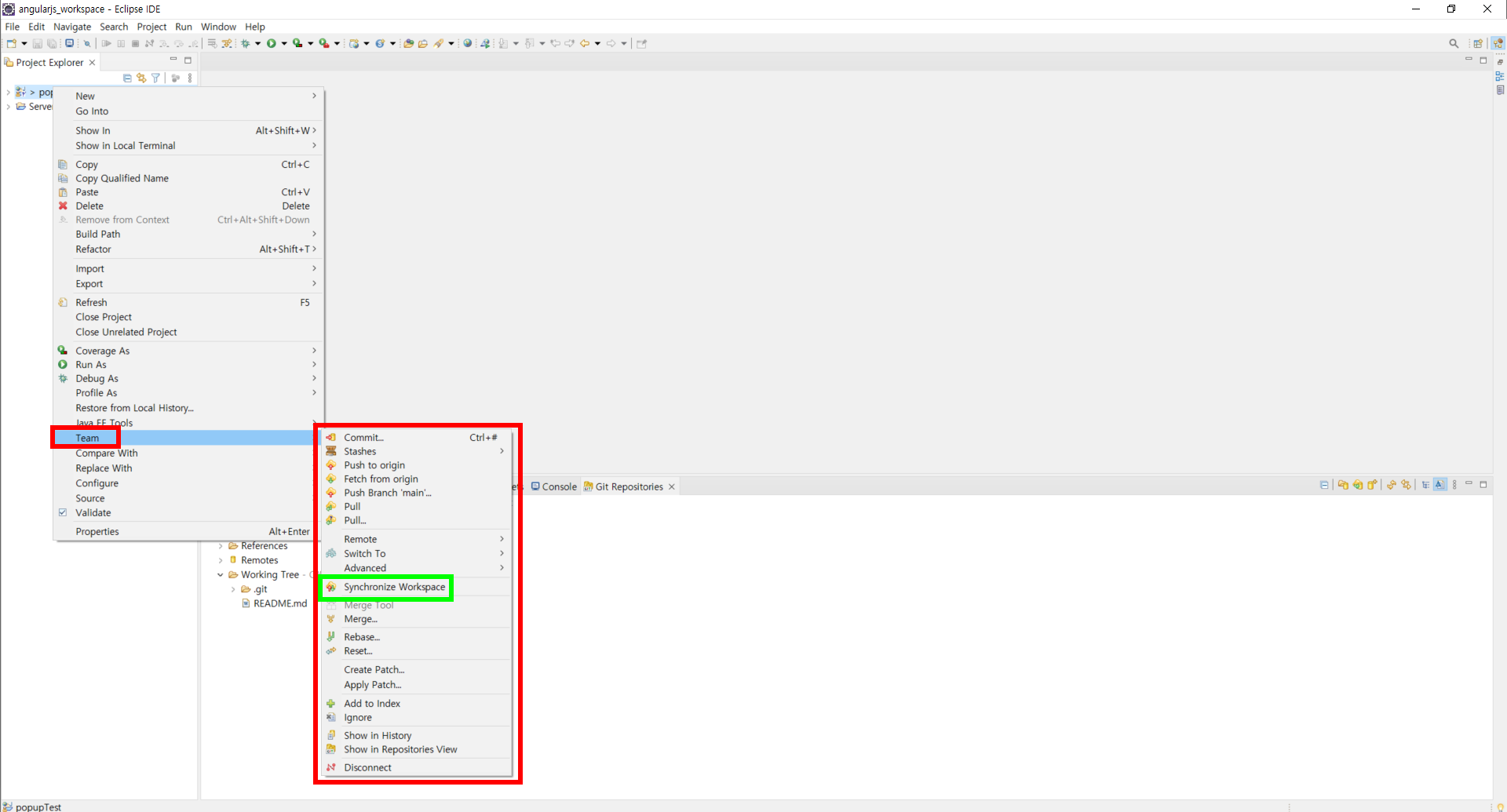The width and height of the screenshot is (1507, 812).
Task: Click the Outline icon on the right trim
Action: (x=1499, y=76)
